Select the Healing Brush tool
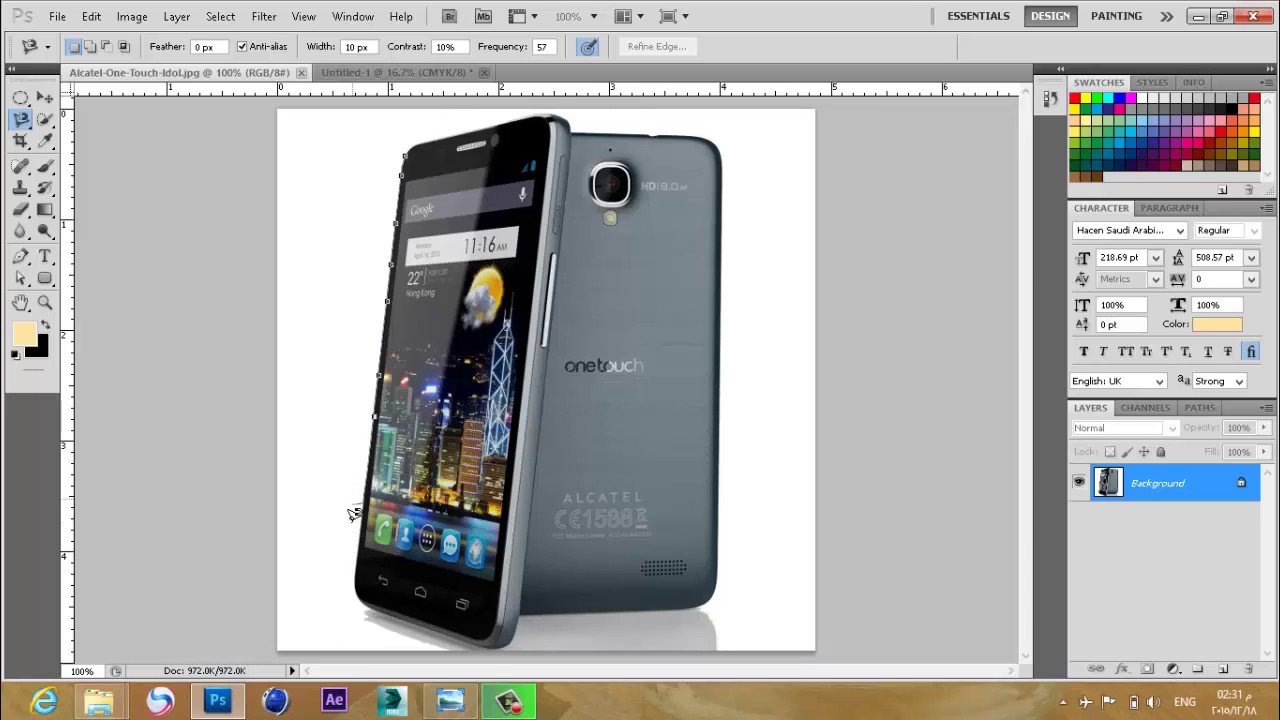Viewport: 1280px width, 720px height. [20, 166]
